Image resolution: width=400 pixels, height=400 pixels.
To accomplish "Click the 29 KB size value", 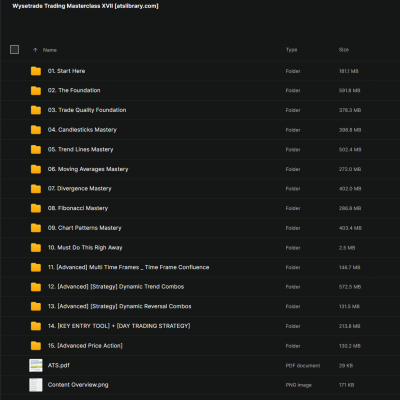I will coord(346,366).
